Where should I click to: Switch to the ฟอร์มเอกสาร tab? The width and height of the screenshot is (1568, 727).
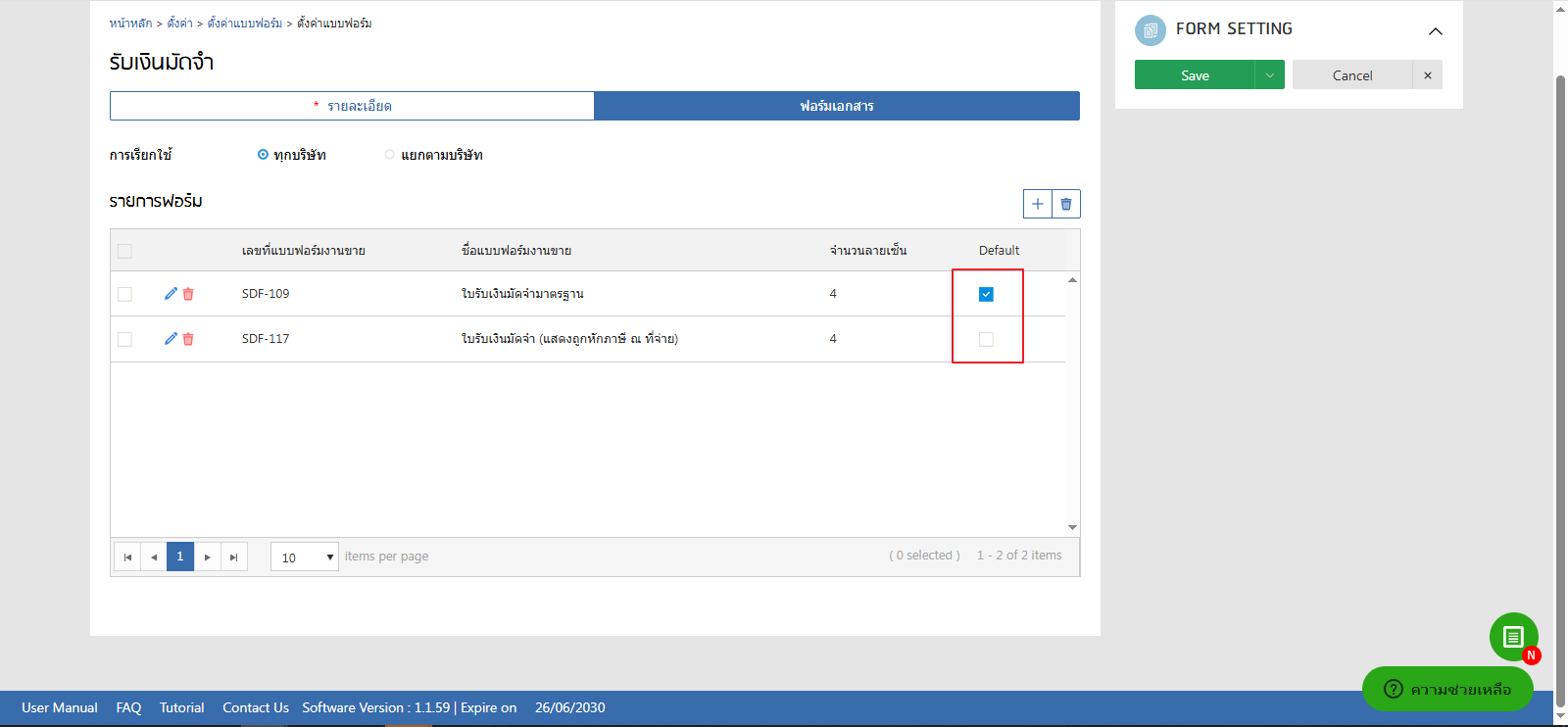pyautogui.click(x=836, y=106)
